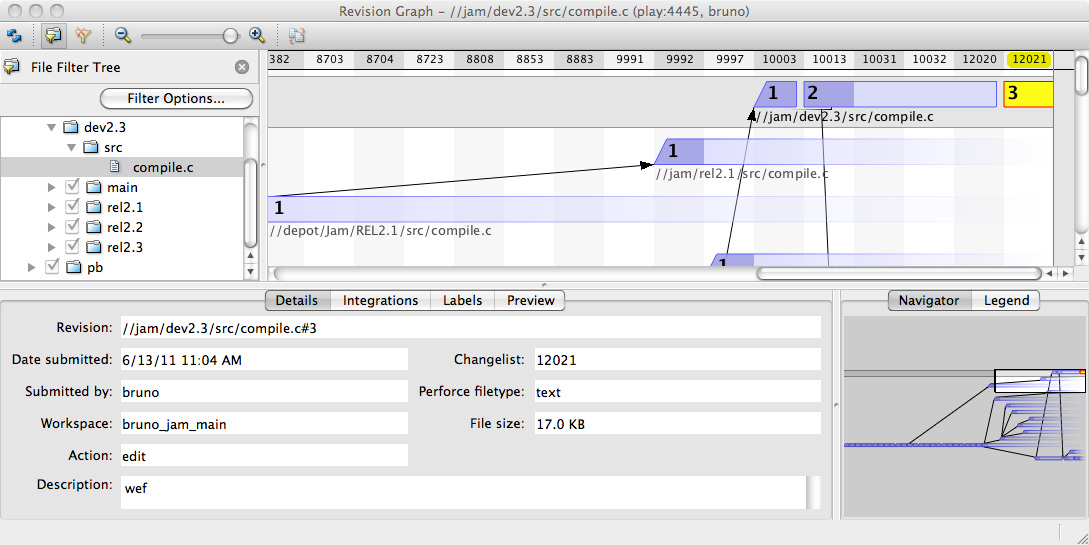
Task: Click the zoom out magnifier icon
Action: 123,35
